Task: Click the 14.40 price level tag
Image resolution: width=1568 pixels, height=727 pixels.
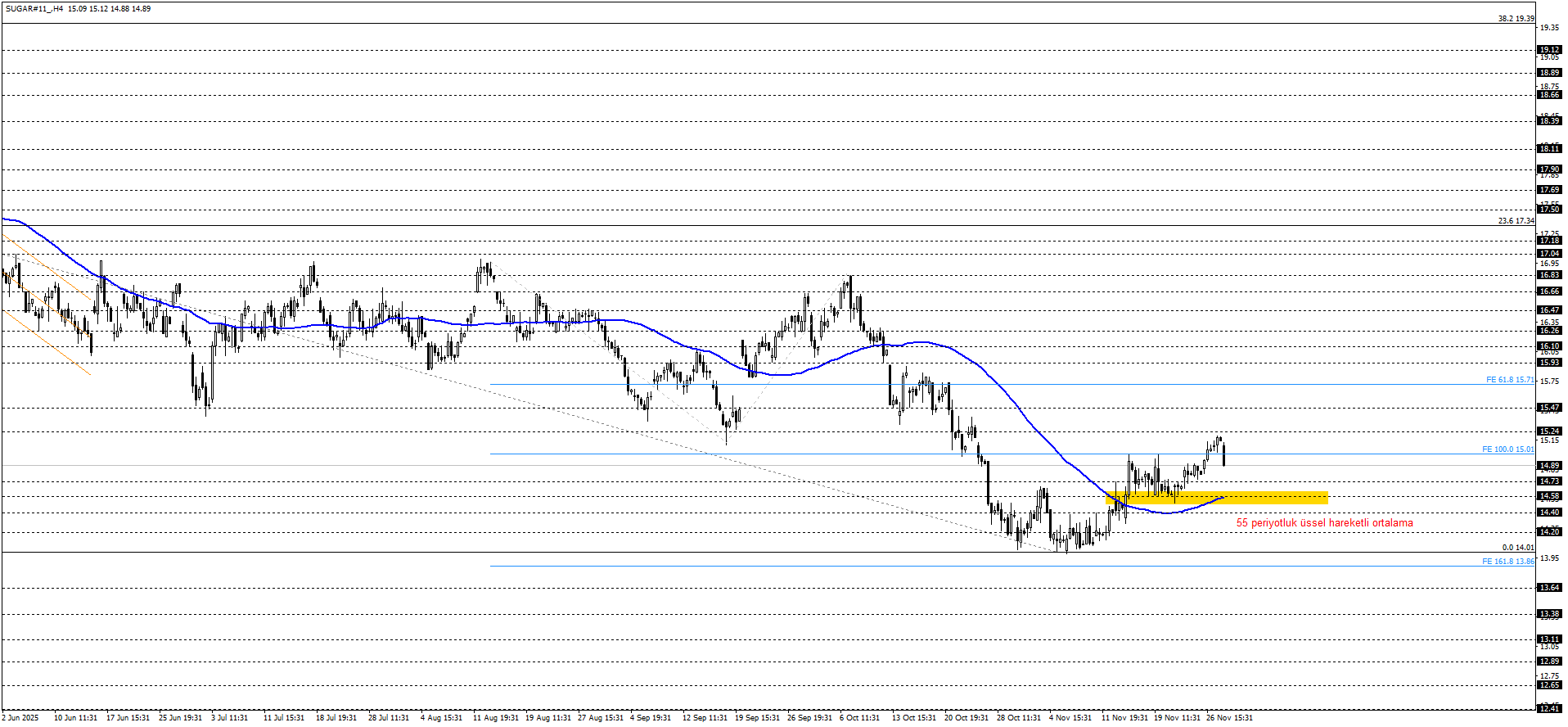Action: 1549,513
